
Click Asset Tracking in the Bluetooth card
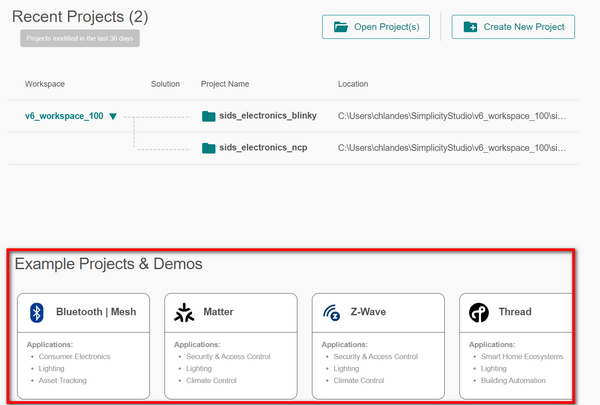coord(62,381)
